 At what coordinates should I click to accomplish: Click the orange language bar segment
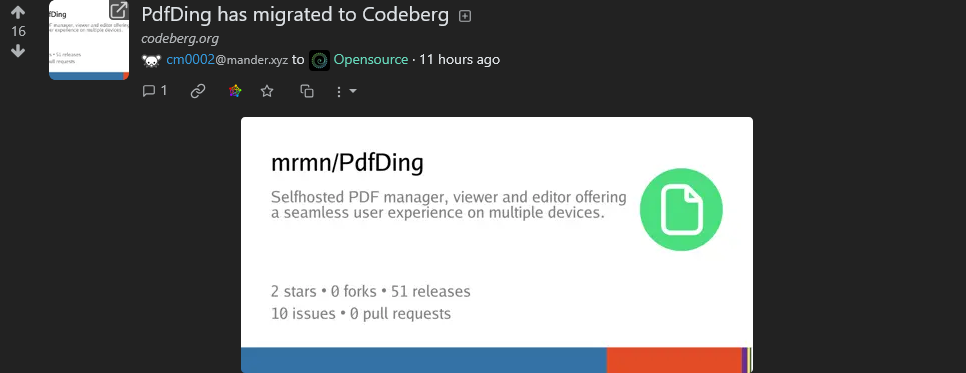(x=674, y=360)
